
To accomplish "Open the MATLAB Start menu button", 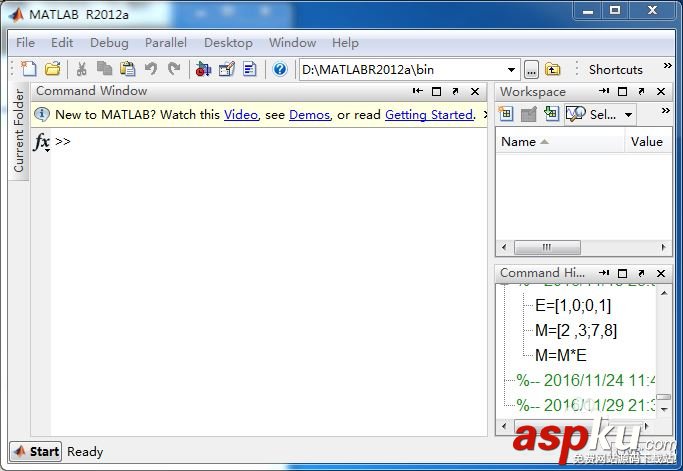I will tap(36, 451).
